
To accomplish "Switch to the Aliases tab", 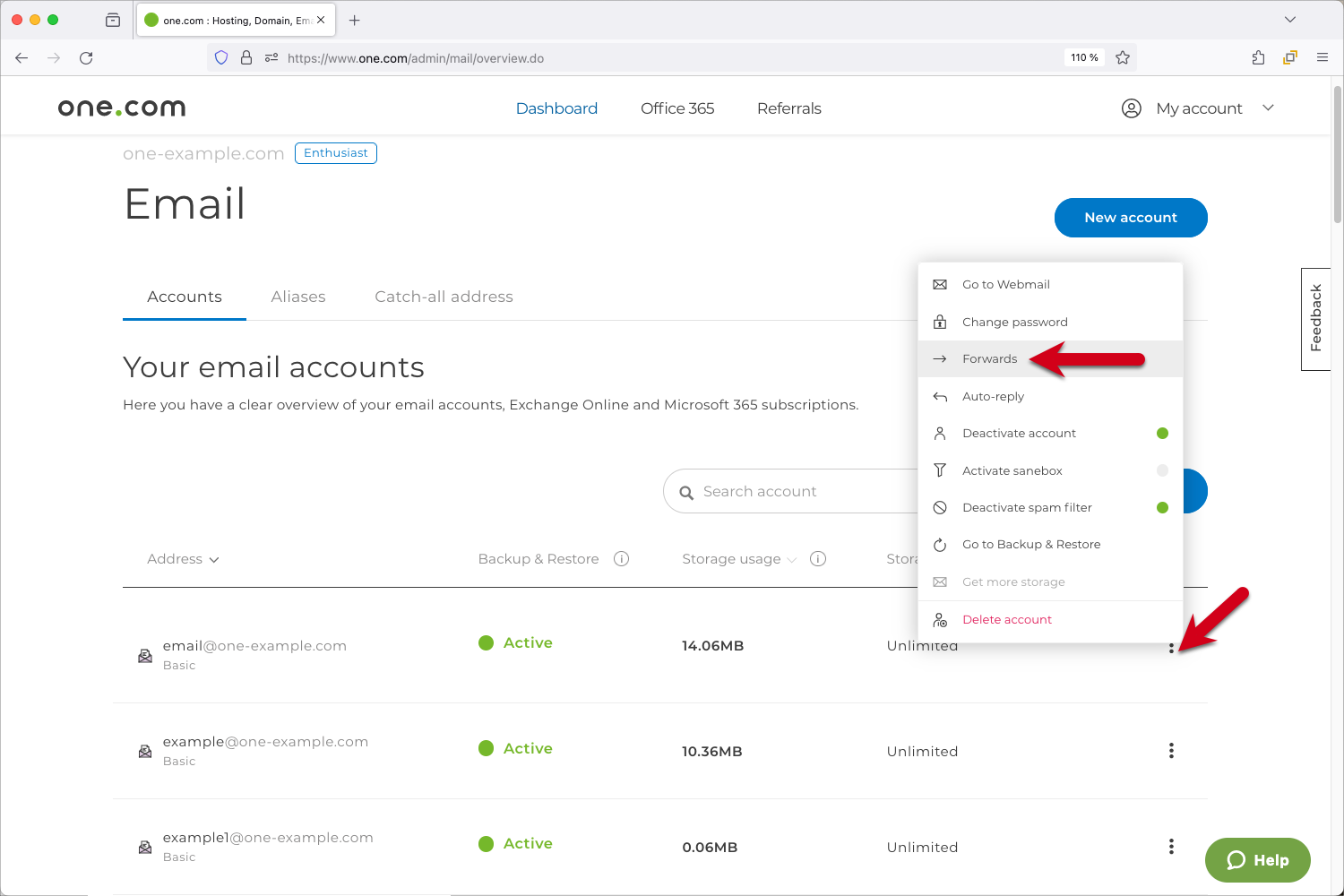I will click(298, 296).
